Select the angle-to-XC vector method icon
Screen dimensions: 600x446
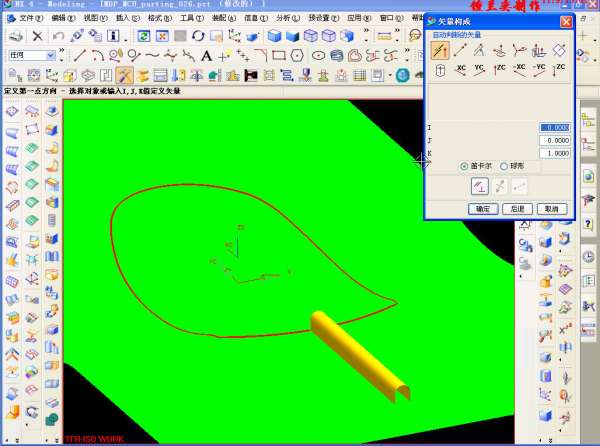[x=479, y=50]
